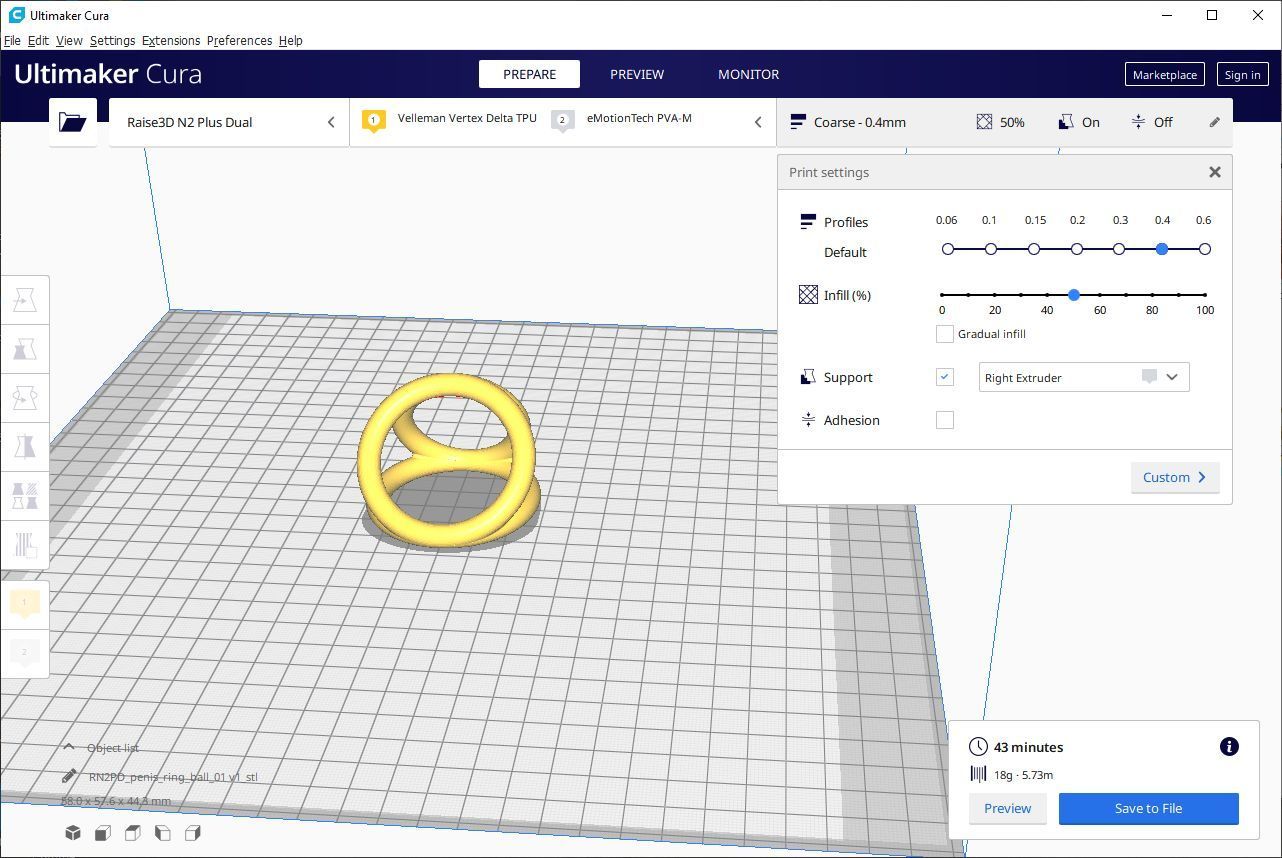Switch to the PREVIEW stage tab
Image resolution: width=1282 pixels, height=858 pixels.
click(637, 74)
